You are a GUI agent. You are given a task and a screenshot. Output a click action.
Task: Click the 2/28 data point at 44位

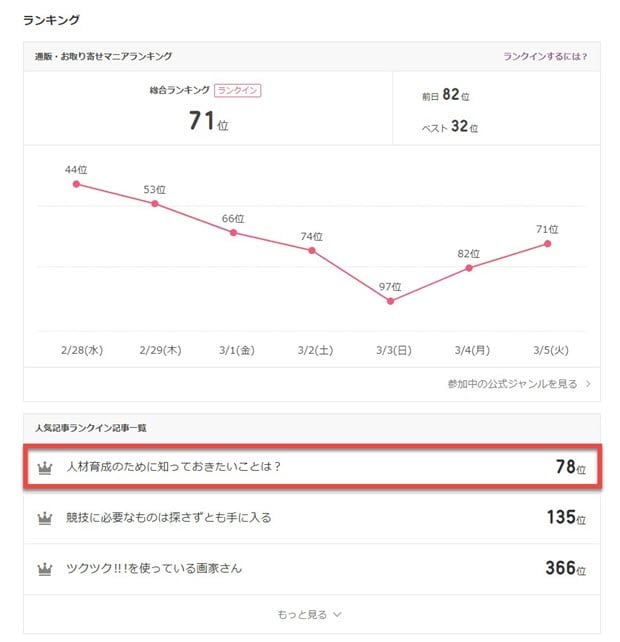pos(76,184)
